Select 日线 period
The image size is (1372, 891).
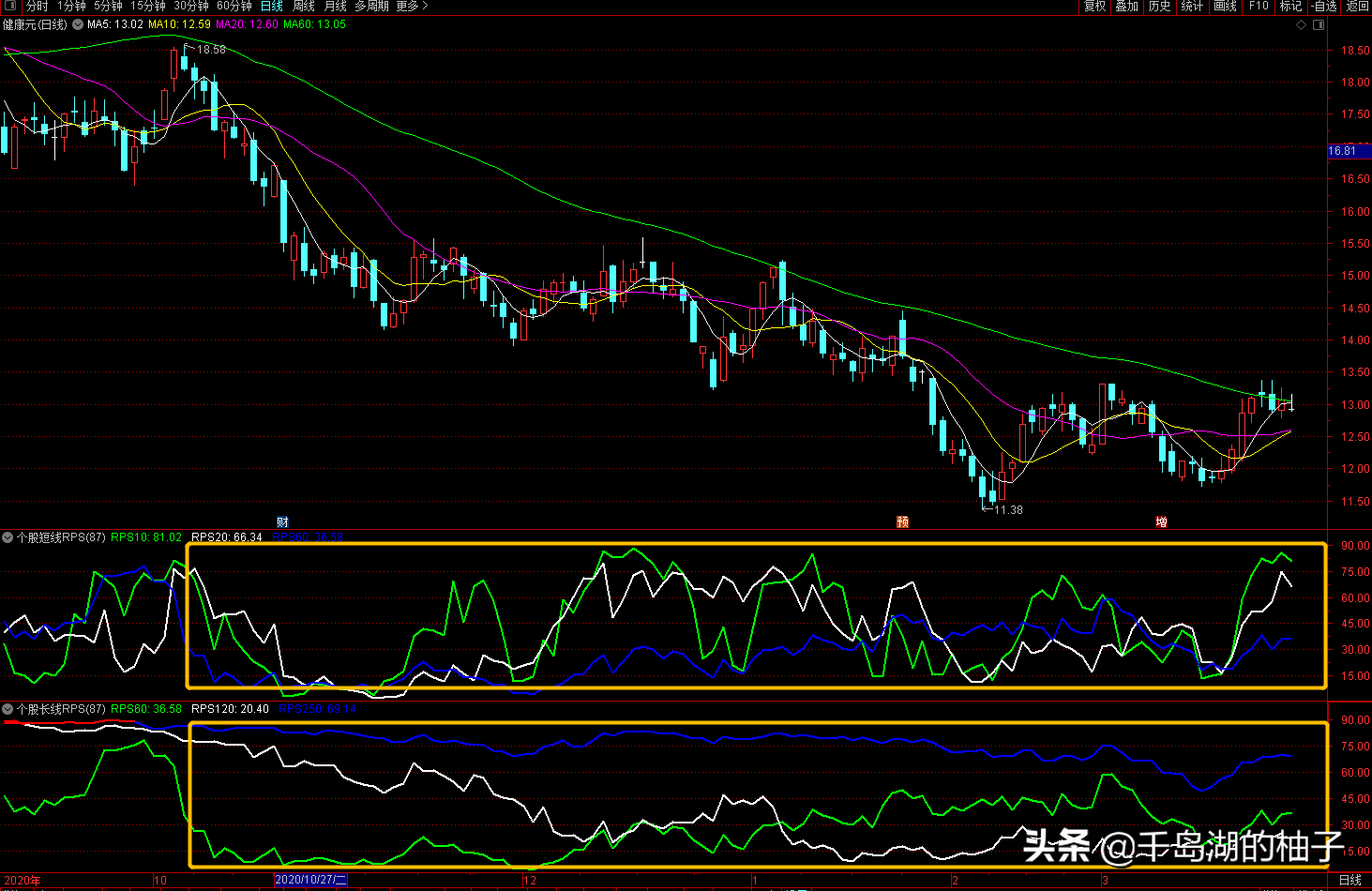(272, 6)
